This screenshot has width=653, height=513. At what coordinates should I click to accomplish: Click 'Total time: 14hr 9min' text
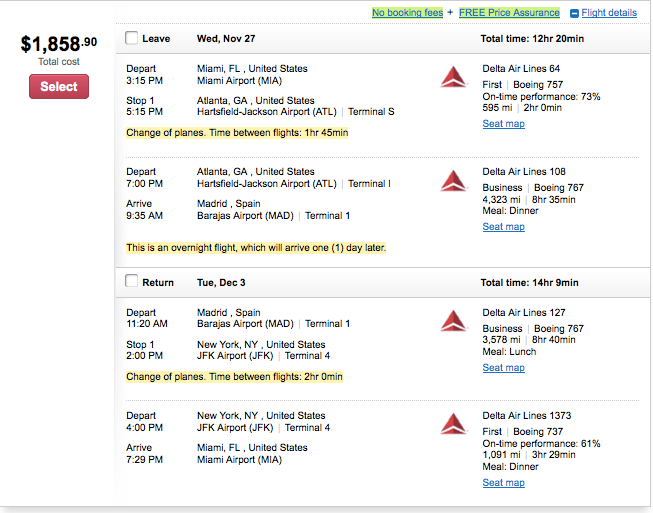pos(529,283)
